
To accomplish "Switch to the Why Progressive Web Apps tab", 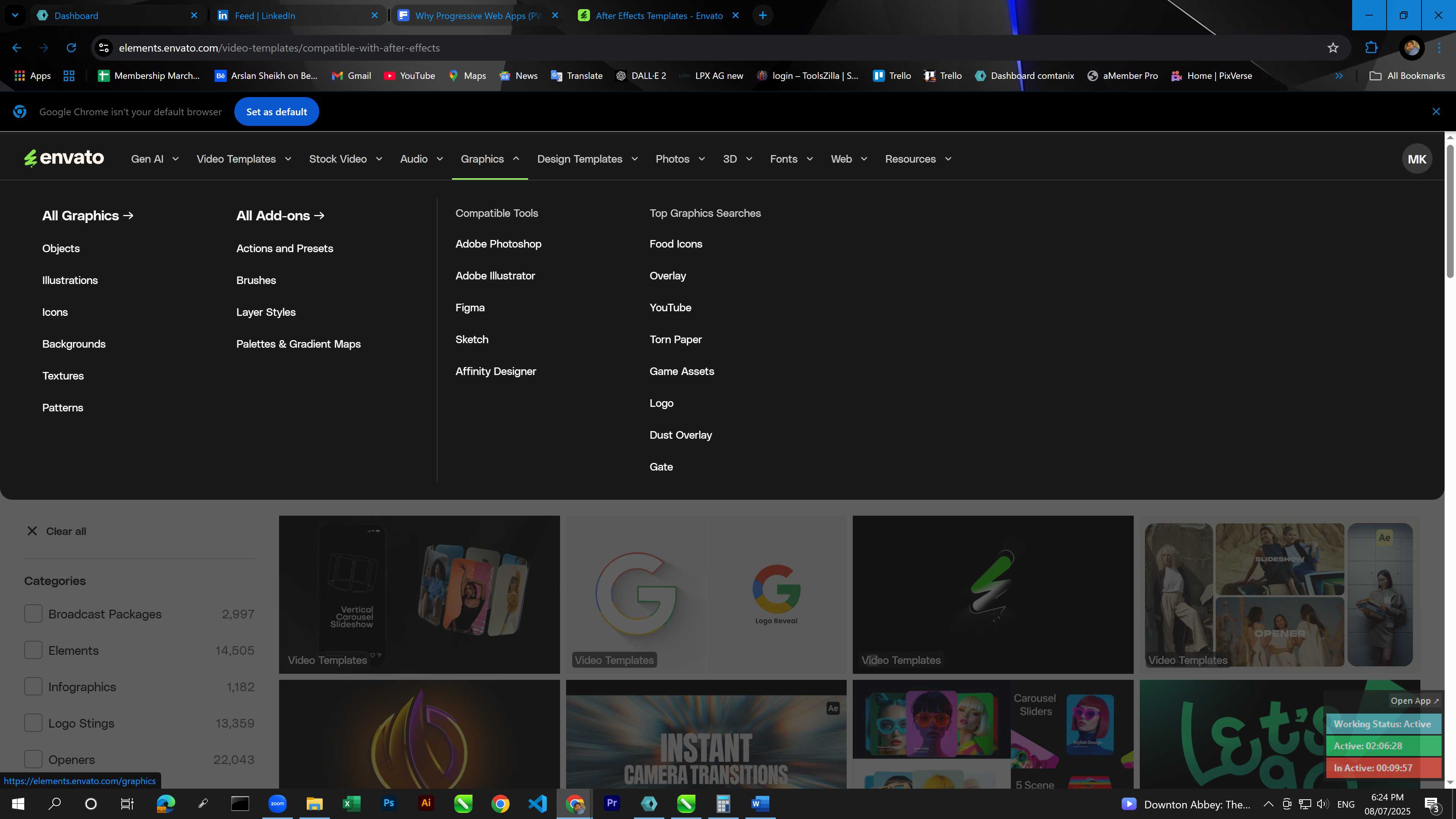I will click(478, 15).
